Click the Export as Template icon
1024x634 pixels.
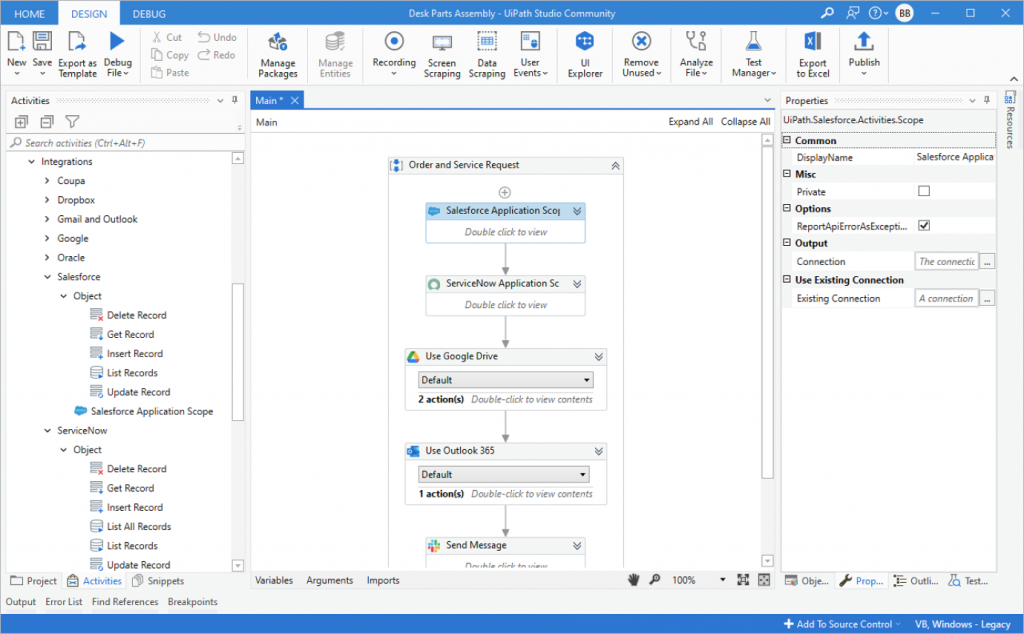tap(77, 42)
